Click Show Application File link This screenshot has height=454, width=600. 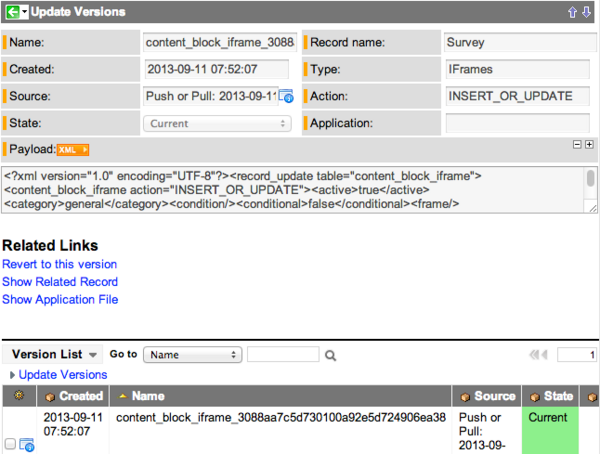(x=60, y=299)
